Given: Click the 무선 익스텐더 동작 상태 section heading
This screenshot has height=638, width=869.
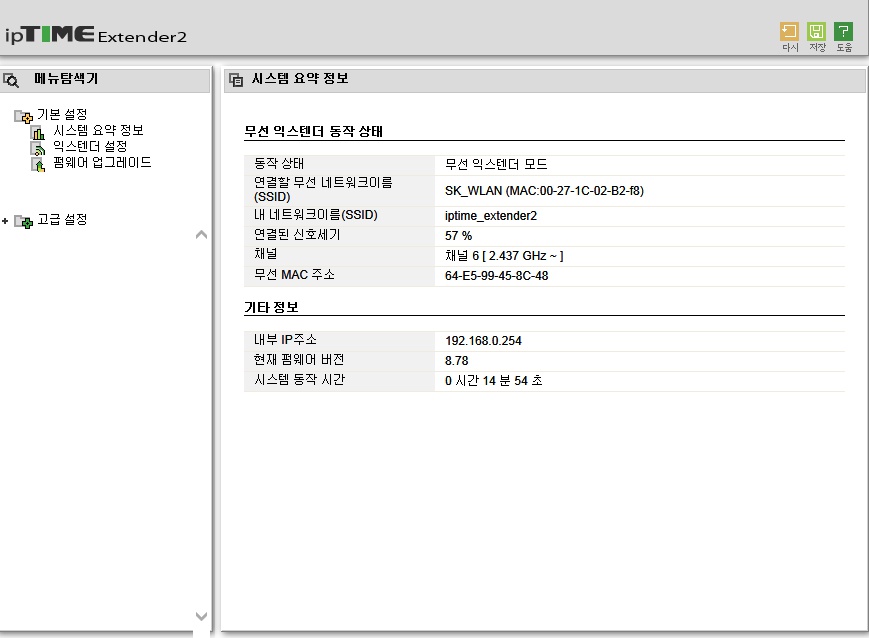Looking at the screenshot, I should click(314, 131).
